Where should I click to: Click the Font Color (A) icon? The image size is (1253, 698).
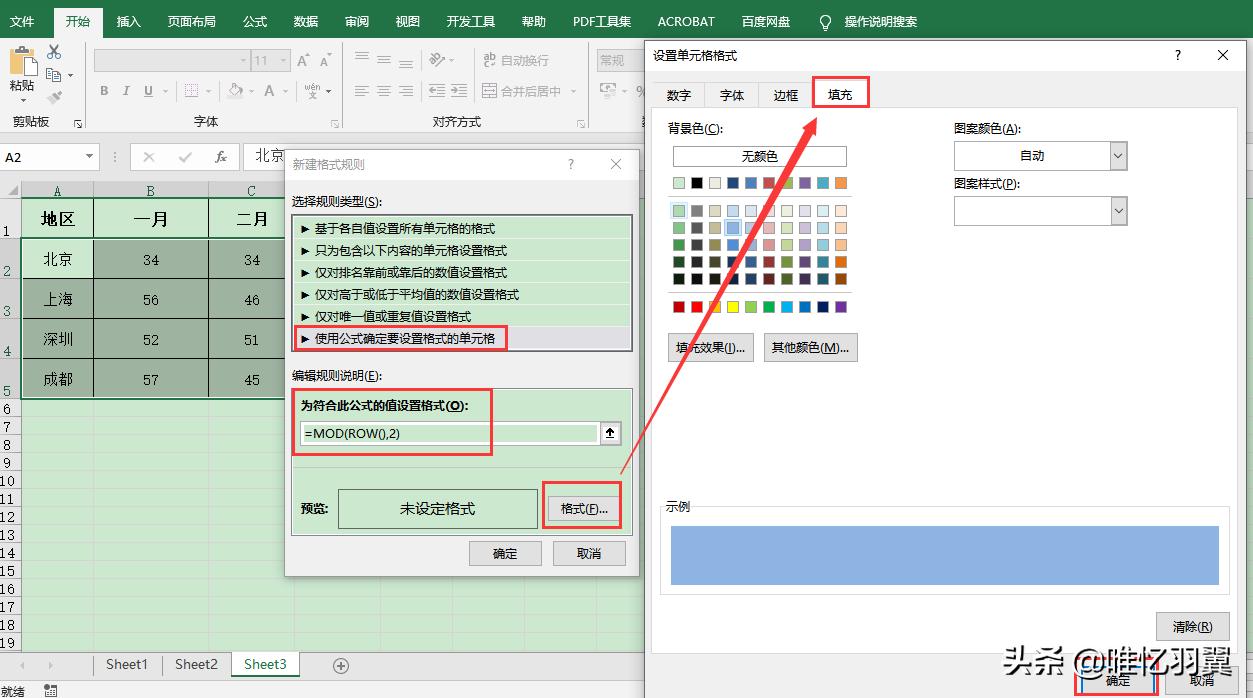point(268,91)
